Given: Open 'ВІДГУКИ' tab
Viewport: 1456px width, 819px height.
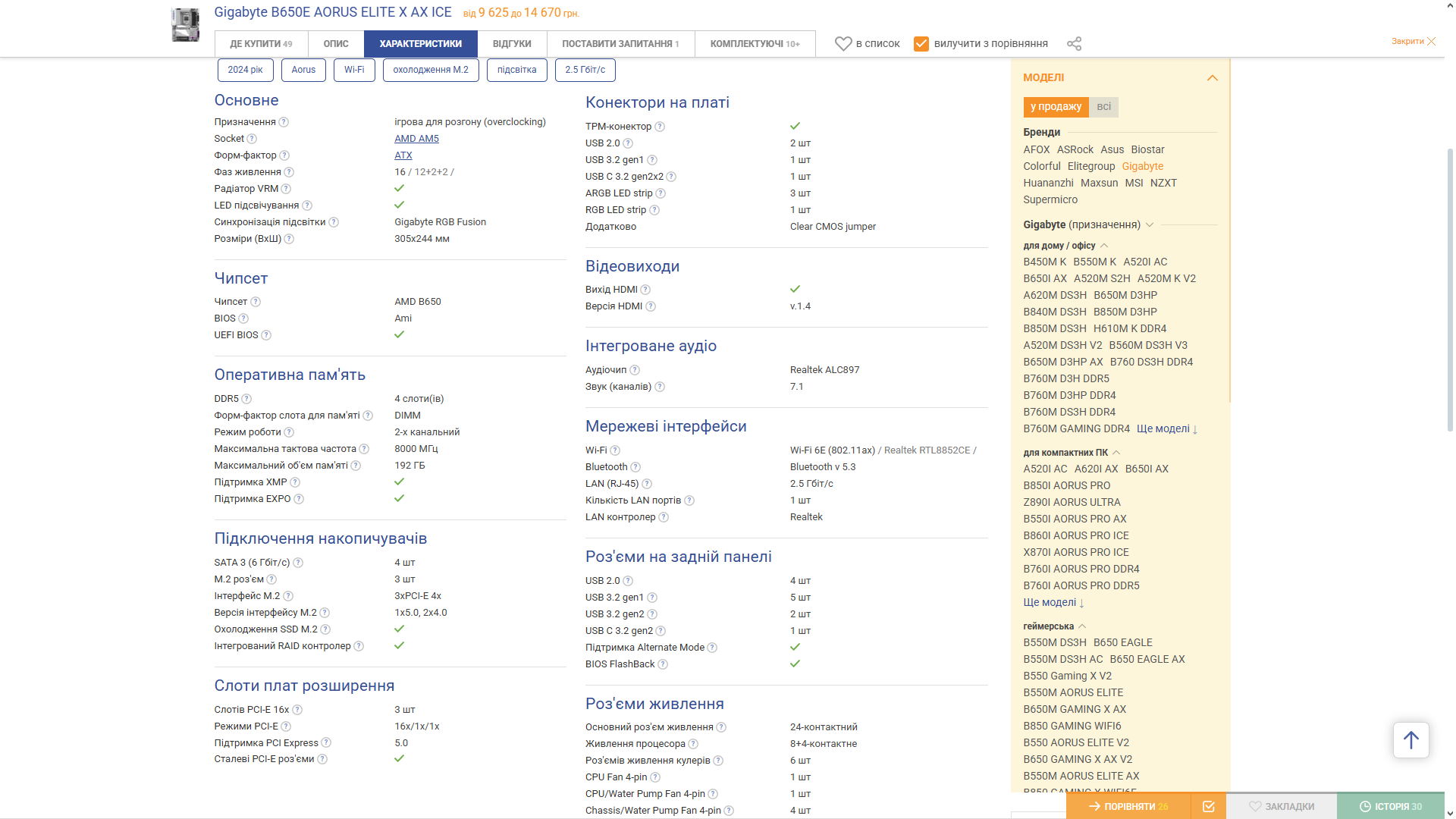Looking at the screenshot, I should coord(512,44).
